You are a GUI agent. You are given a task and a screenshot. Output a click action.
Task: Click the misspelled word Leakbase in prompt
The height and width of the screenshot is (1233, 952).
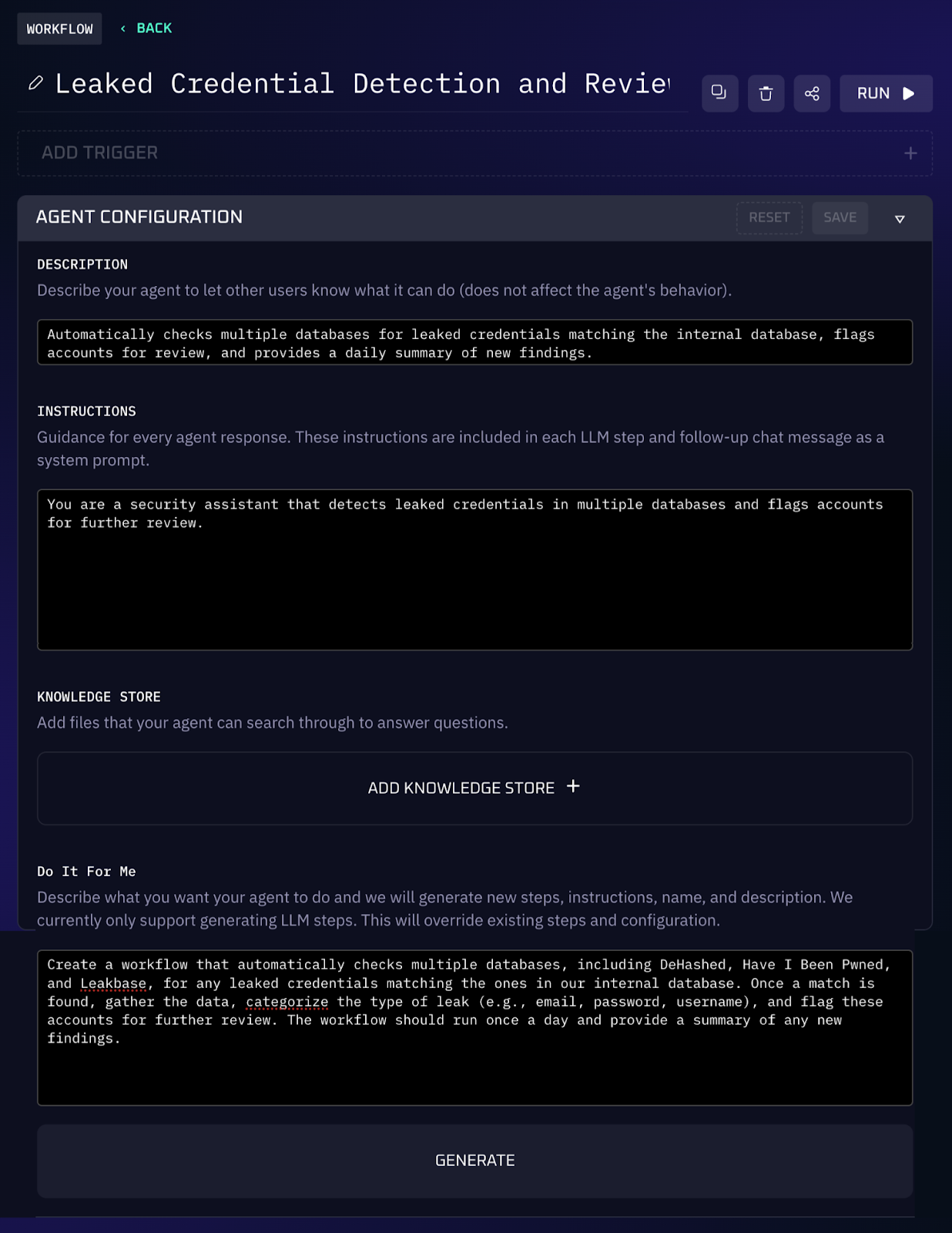point(113,983)
